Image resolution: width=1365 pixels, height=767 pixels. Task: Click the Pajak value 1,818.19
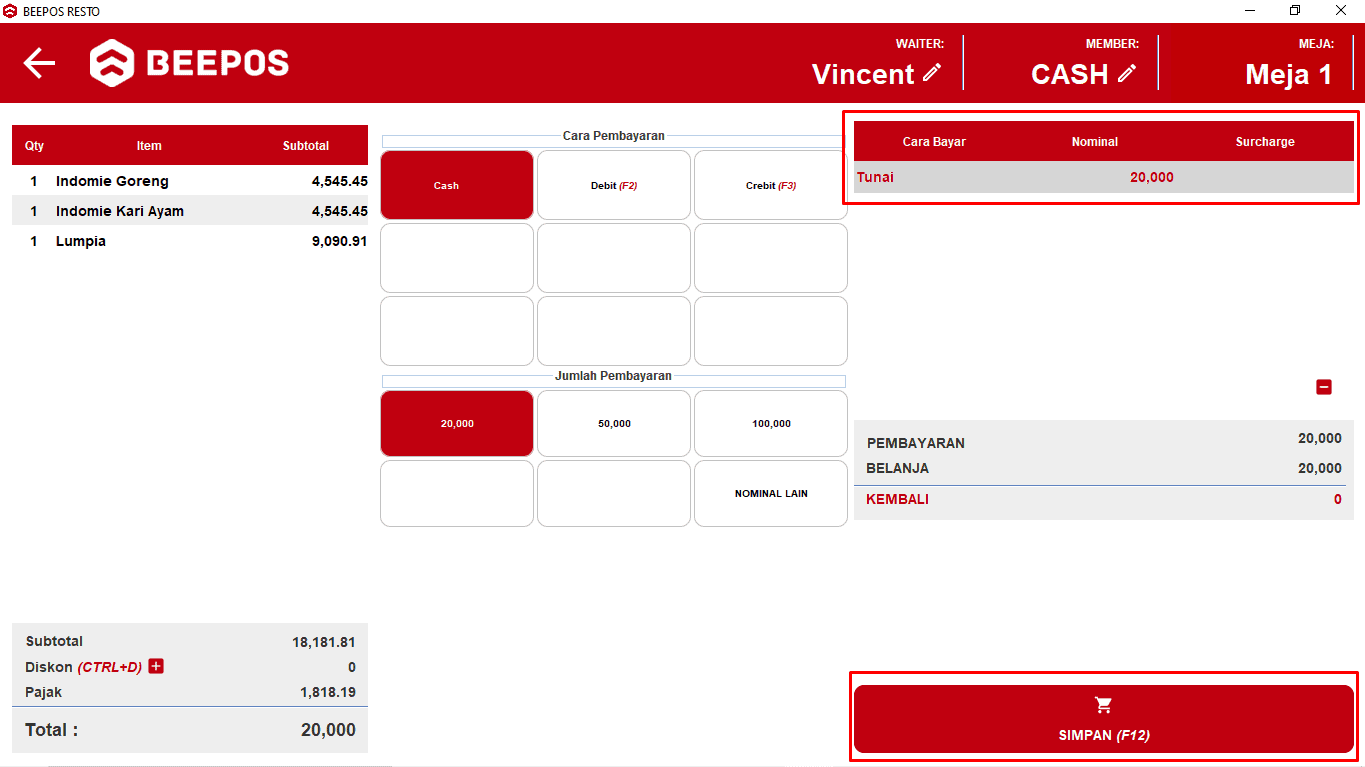pyautogui.click(x=328, y=692)
